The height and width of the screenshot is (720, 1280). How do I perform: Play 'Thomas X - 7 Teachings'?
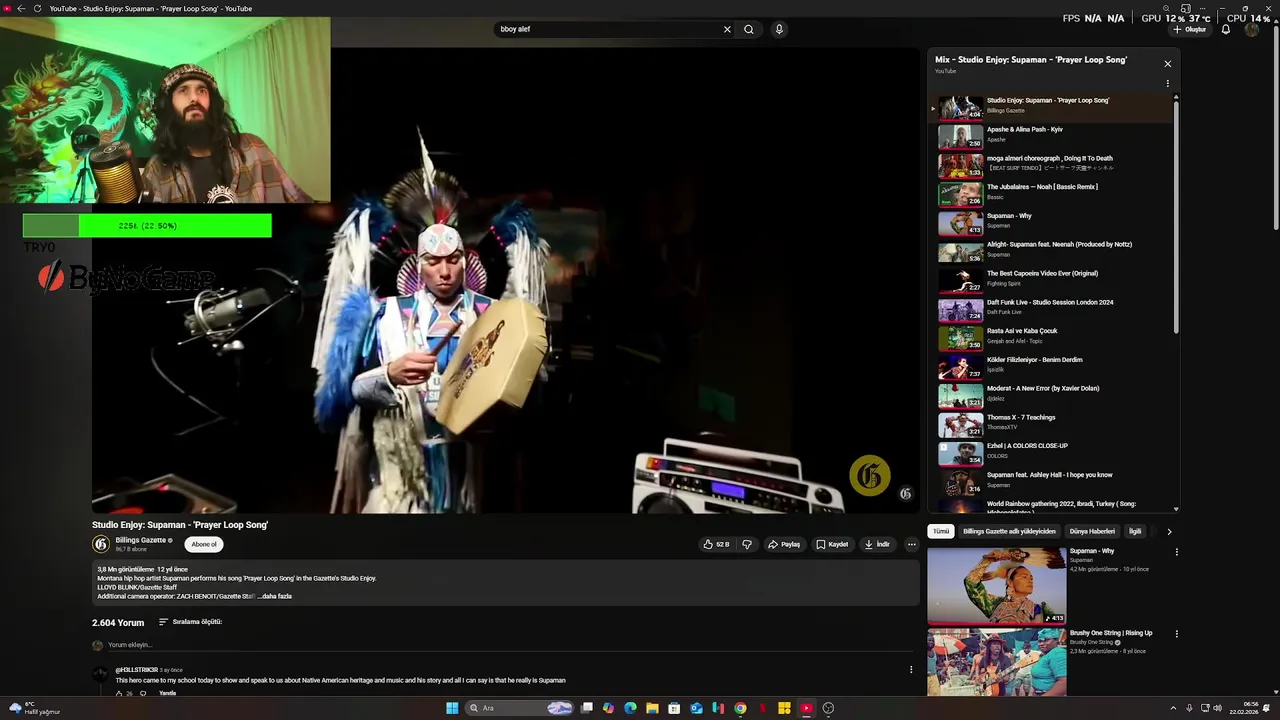coord(1050,424)
